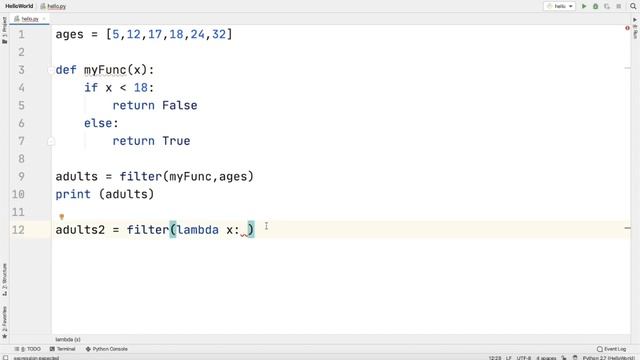
Task: Click on 'def myFunc(x):' text
Action: click(x=105, y=70)
